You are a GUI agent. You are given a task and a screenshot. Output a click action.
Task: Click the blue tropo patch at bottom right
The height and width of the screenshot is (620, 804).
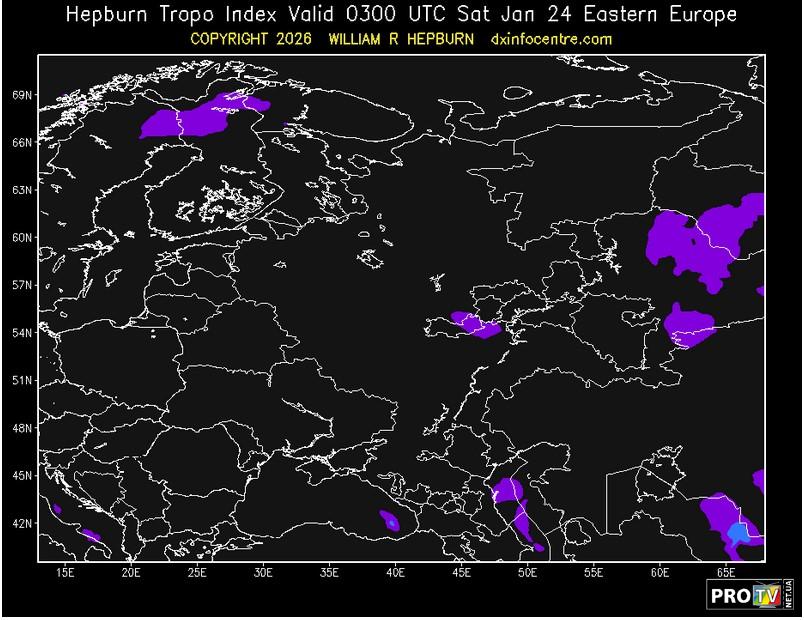coord(738,532)
